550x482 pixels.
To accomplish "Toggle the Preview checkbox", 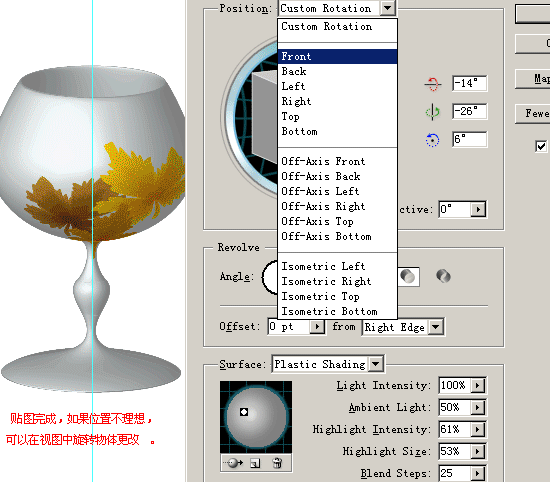I will click(x=541, y=146).
